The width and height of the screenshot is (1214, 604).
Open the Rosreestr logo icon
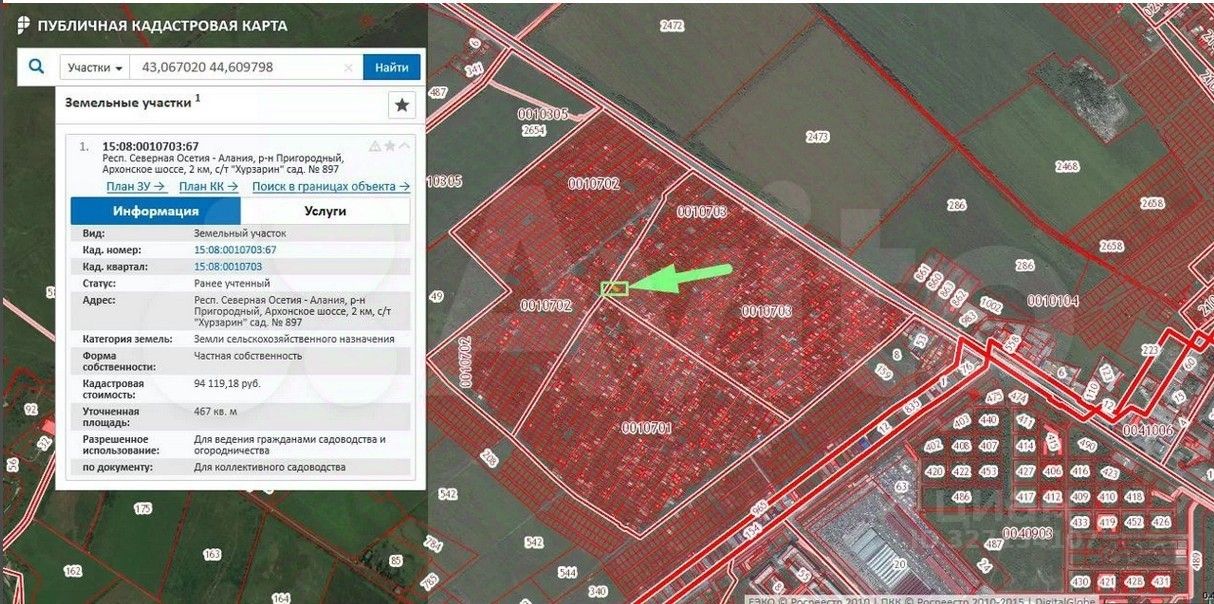point(23,26)
